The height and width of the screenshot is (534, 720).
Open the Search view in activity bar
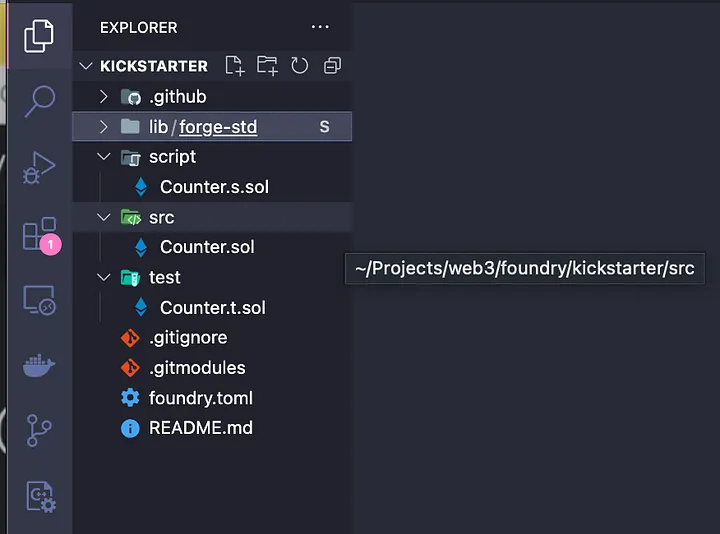click(x=39, y=100)
